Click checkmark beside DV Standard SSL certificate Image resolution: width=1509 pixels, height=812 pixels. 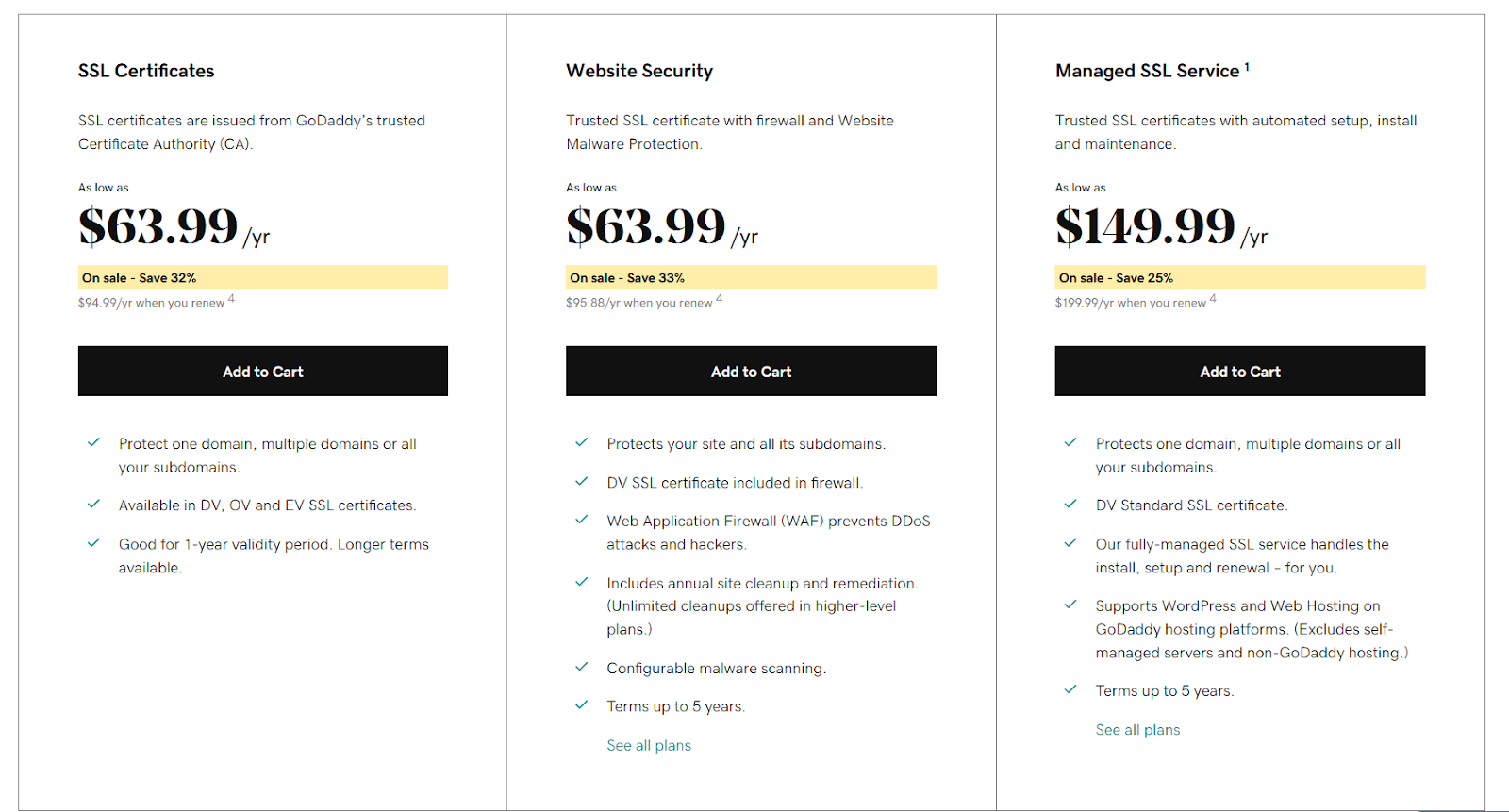[1070, 504]
